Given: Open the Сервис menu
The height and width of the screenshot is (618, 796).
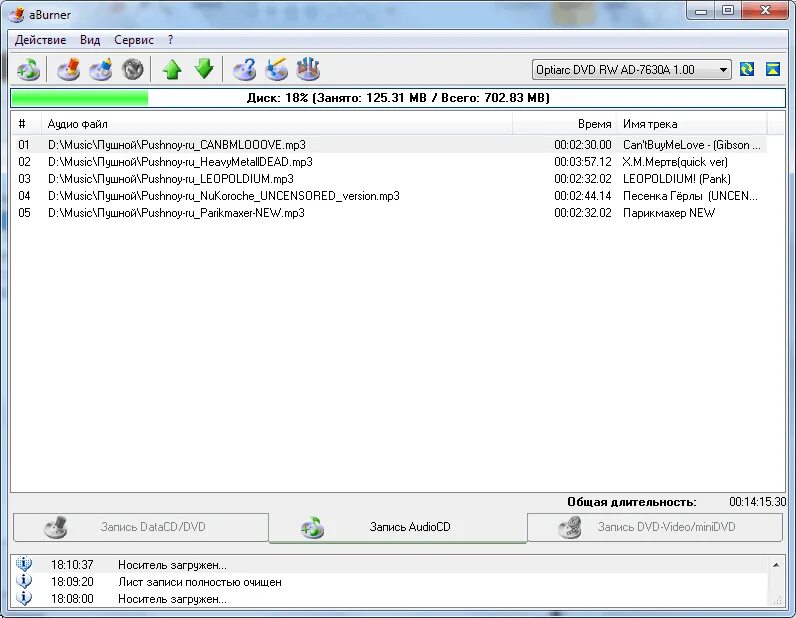Looking at the screenshot, I should coord(134,40).
